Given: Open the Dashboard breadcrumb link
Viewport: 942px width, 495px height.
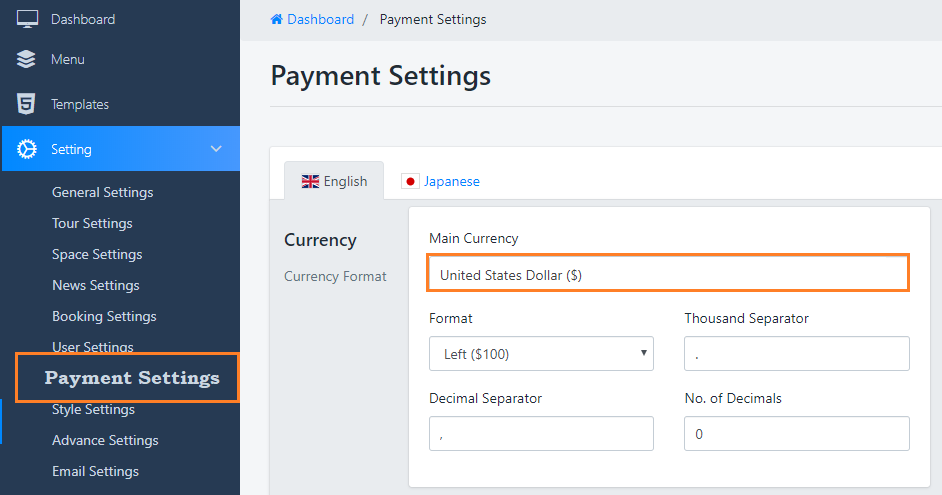Looking at the screenshot, I should pyautogui.click(x=320, y=20).
